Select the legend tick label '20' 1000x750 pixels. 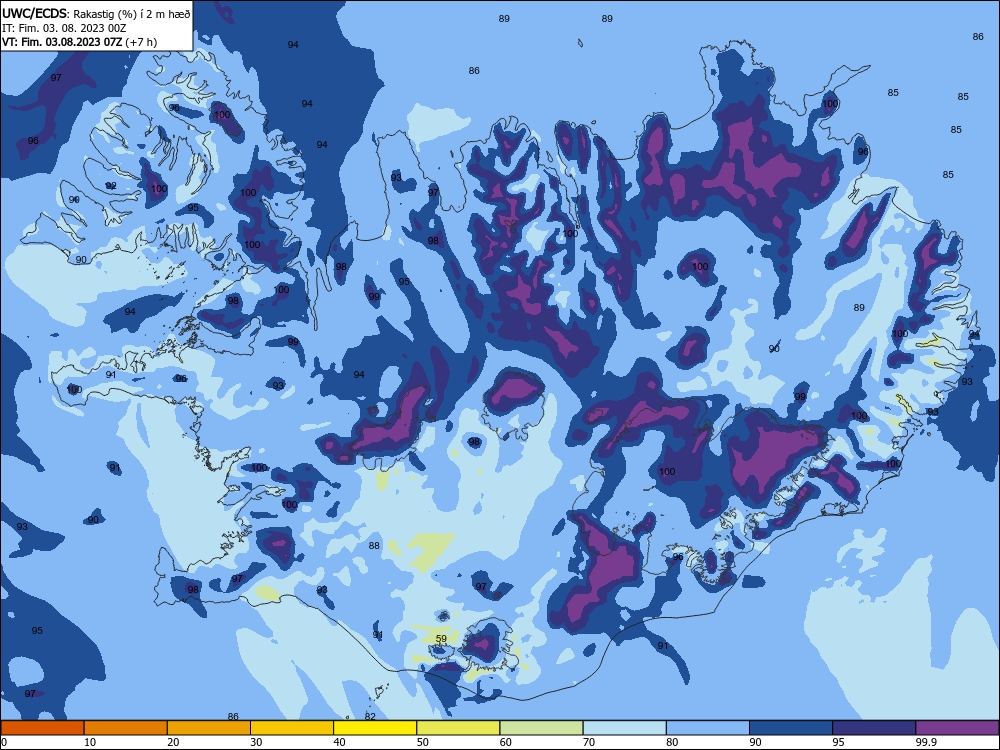tap(173, 742)
